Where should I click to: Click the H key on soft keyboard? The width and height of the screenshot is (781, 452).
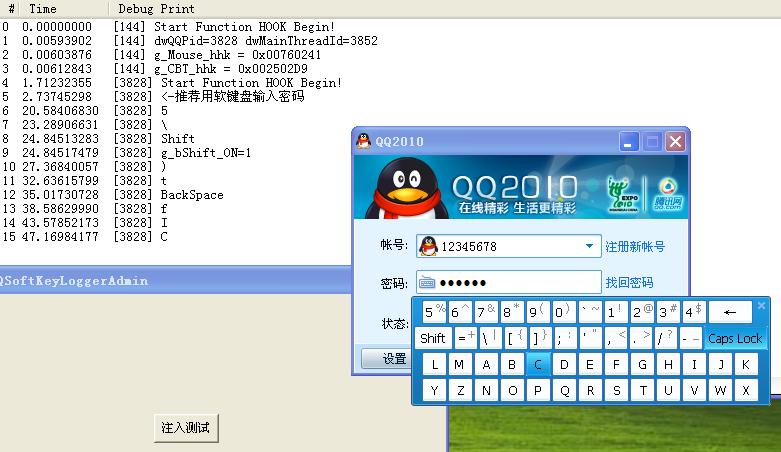(668, 364)
